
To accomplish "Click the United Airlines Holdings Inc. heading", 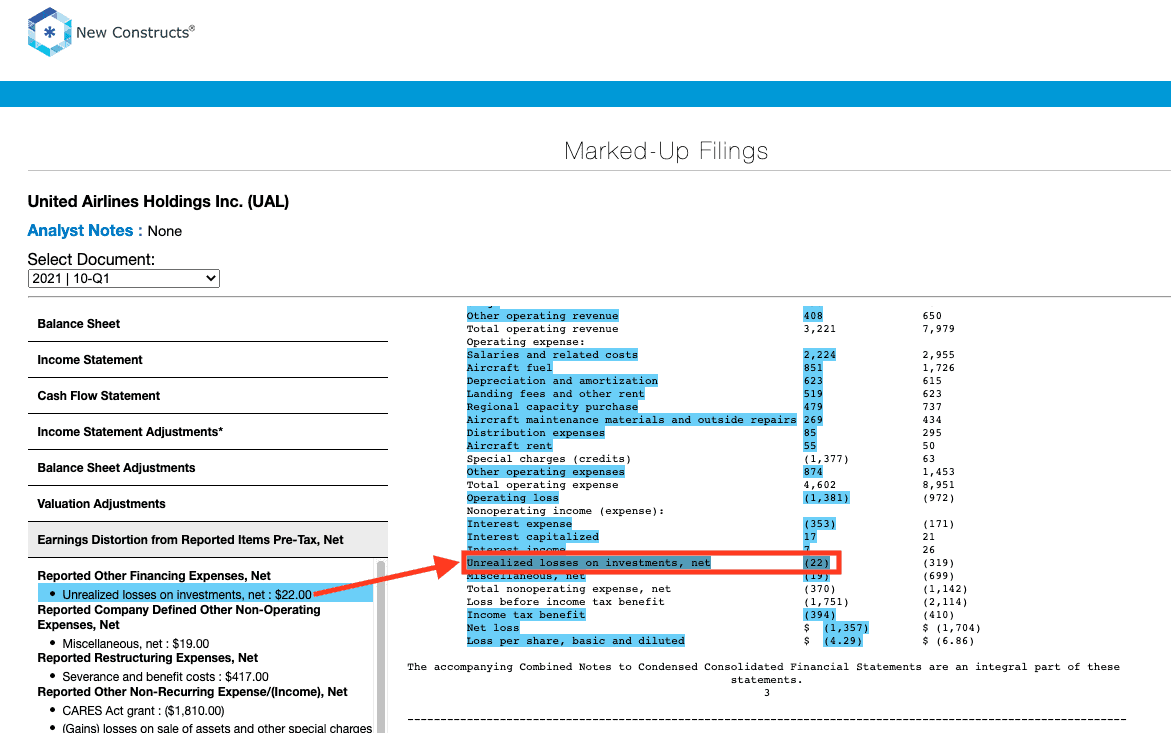I will [158, 202].
